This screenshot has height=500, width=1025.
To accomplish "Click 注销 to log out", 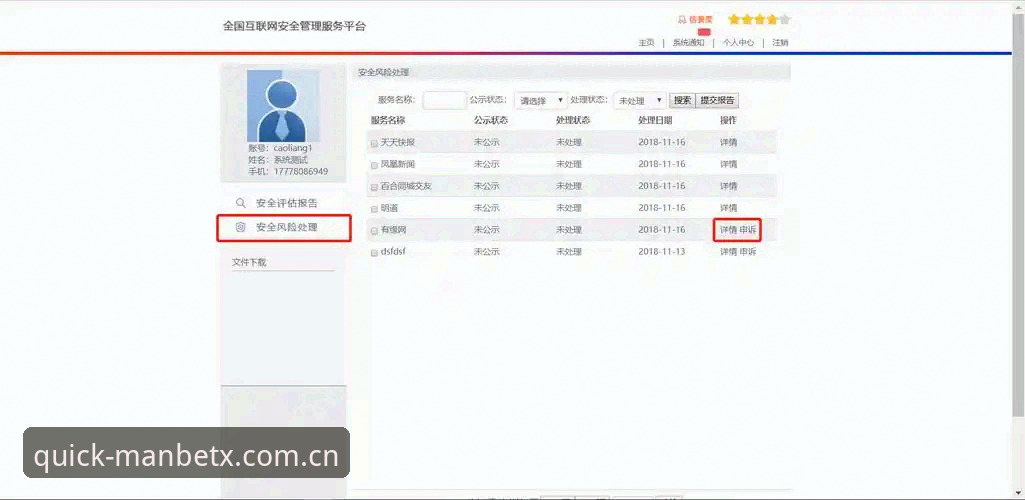I will click(780, 42).
